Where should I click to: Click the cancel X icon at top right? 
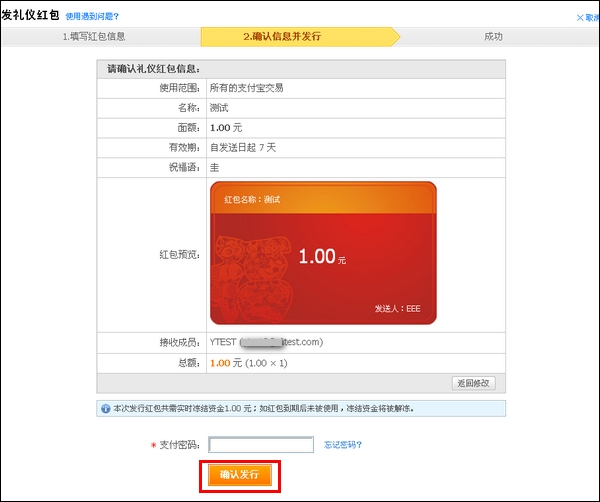tap(582, 17)
